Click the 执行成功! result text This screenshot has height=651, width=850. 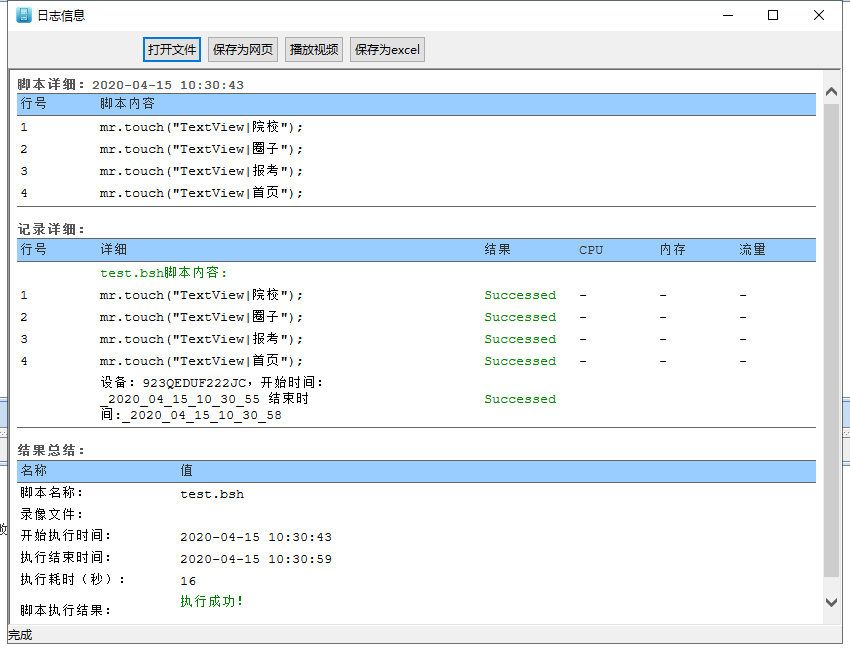pyautogui.click(x=212, y=601)
